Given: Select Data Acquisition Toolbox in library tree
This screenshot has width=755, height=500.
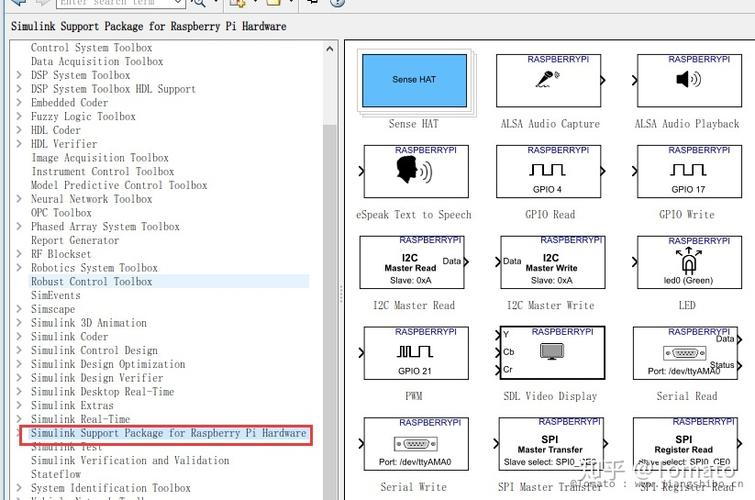Looking at the screenshot, I should (97, 62).
